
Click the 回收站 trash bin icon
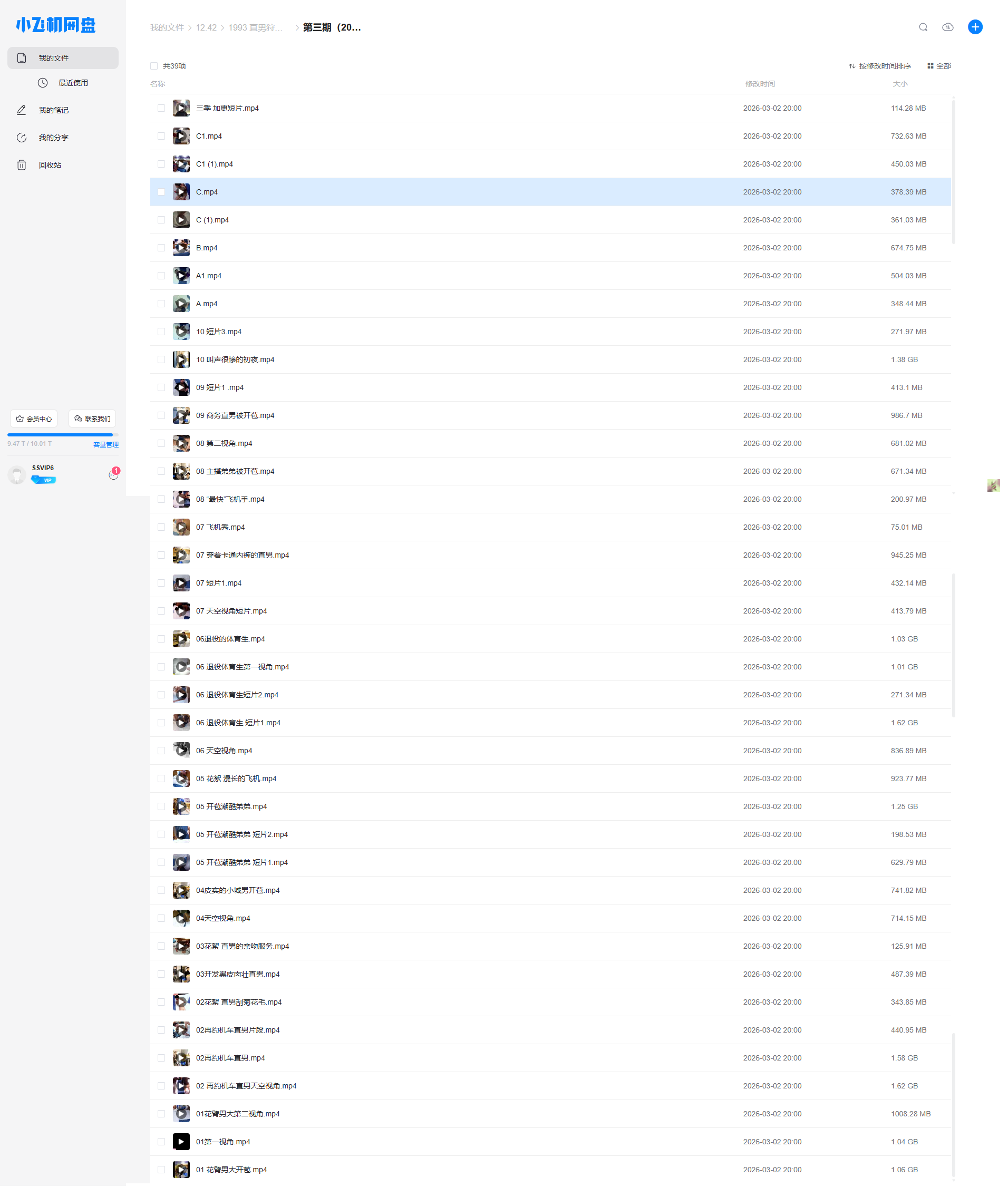22,165
